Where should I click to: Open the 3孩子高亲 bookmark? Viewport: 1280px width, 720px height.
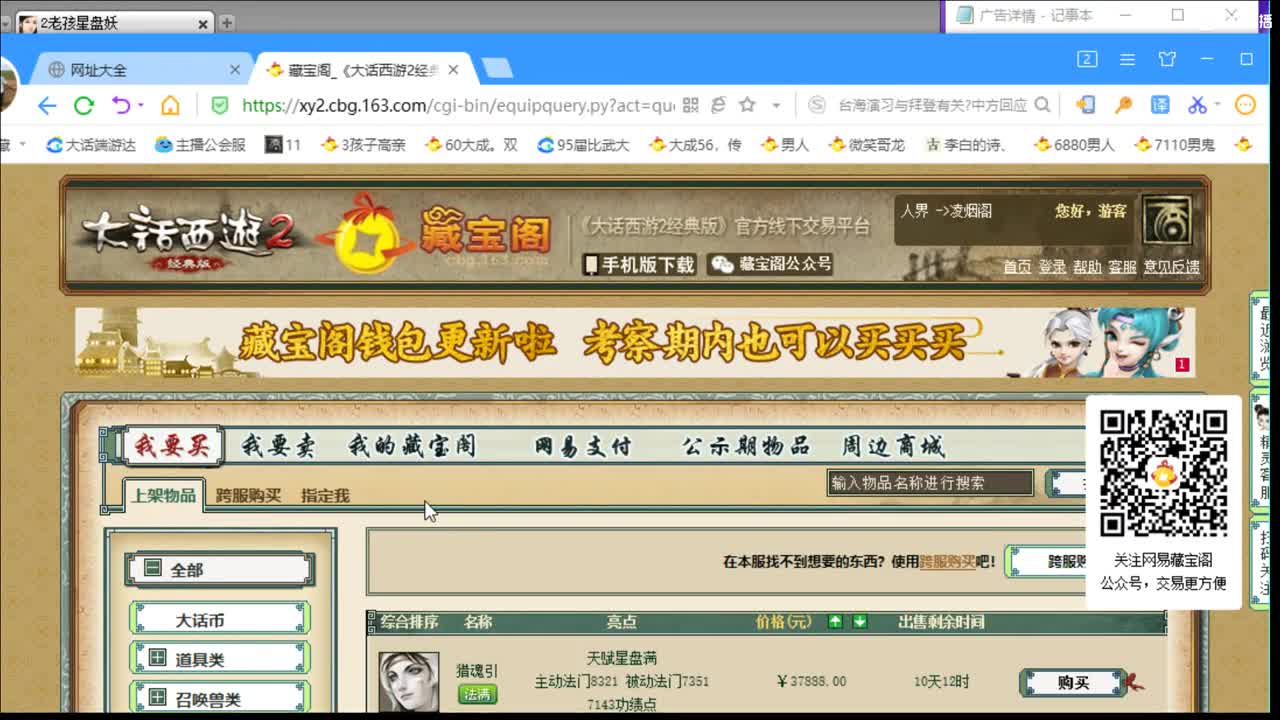pos(363,145)
